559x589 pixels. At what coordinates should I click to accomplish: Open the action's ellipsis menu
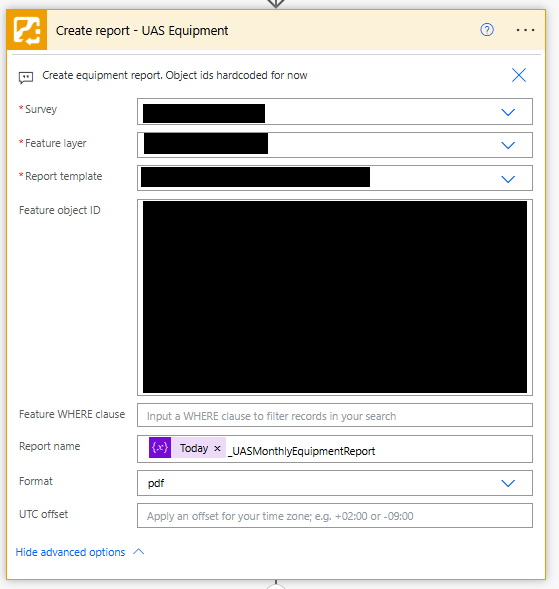coord(525,30)
